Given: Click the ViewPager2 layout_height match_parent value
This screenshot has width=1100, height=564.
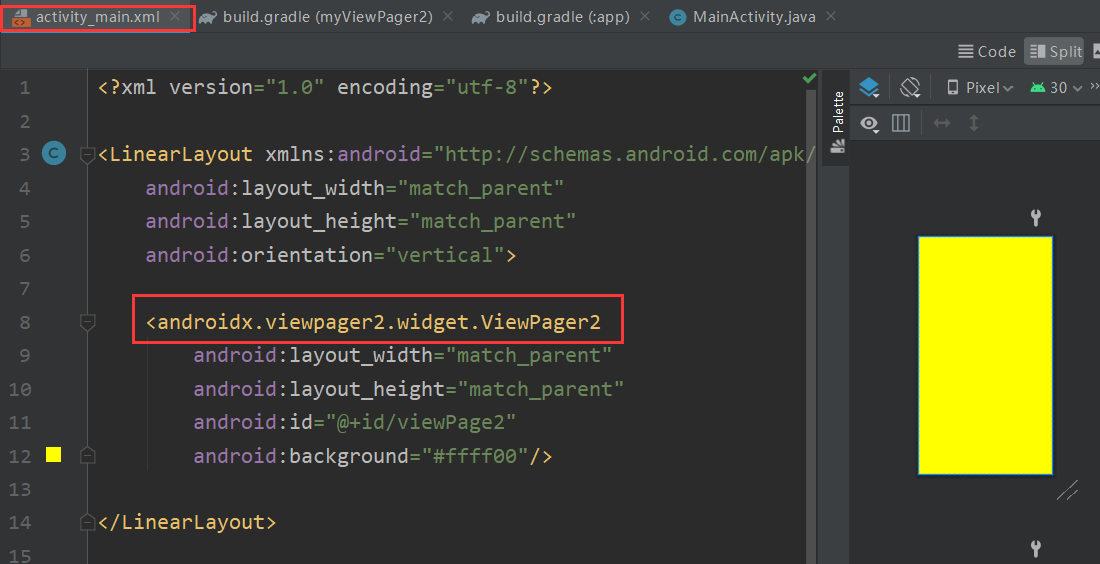Looking at the screenshot, I should click(x=540, y=389).
